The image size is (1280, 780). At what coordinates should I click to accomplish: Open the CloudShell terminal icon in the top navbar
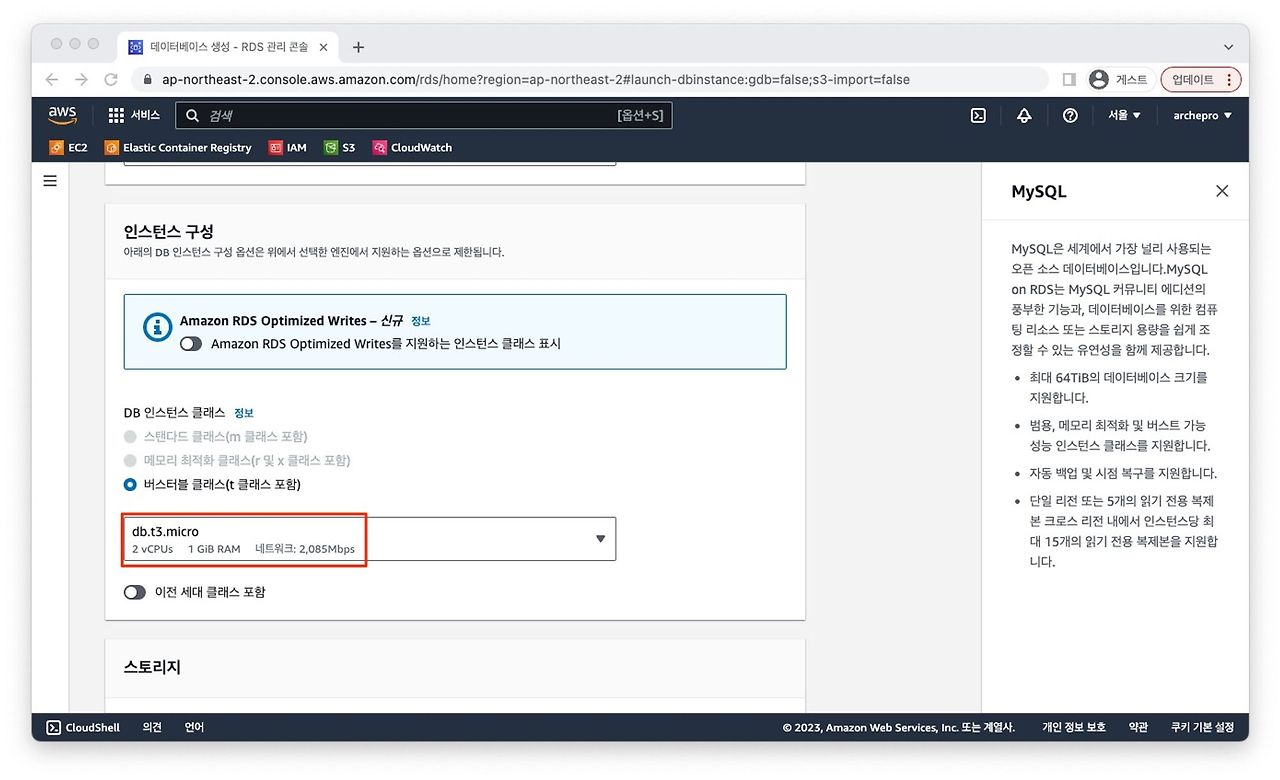pos(978,116)
